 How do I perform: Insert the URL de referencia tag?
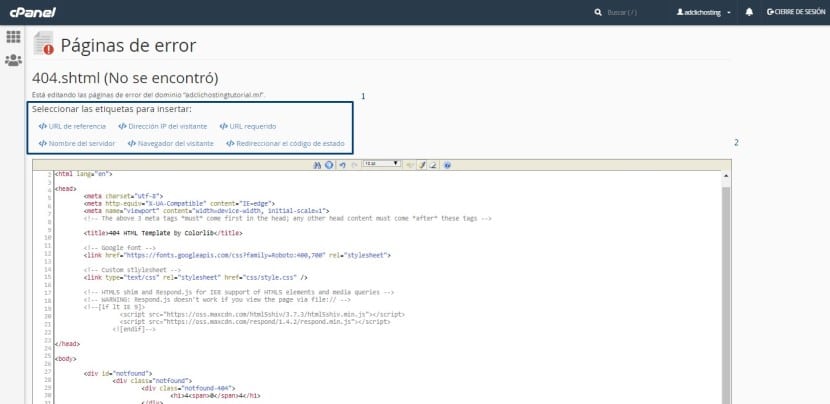(72, 127)
